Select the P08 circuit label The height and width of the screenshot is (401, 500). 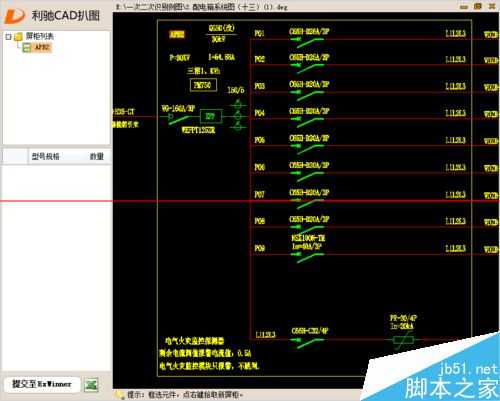pyautogui.click(x=259, y=221)
